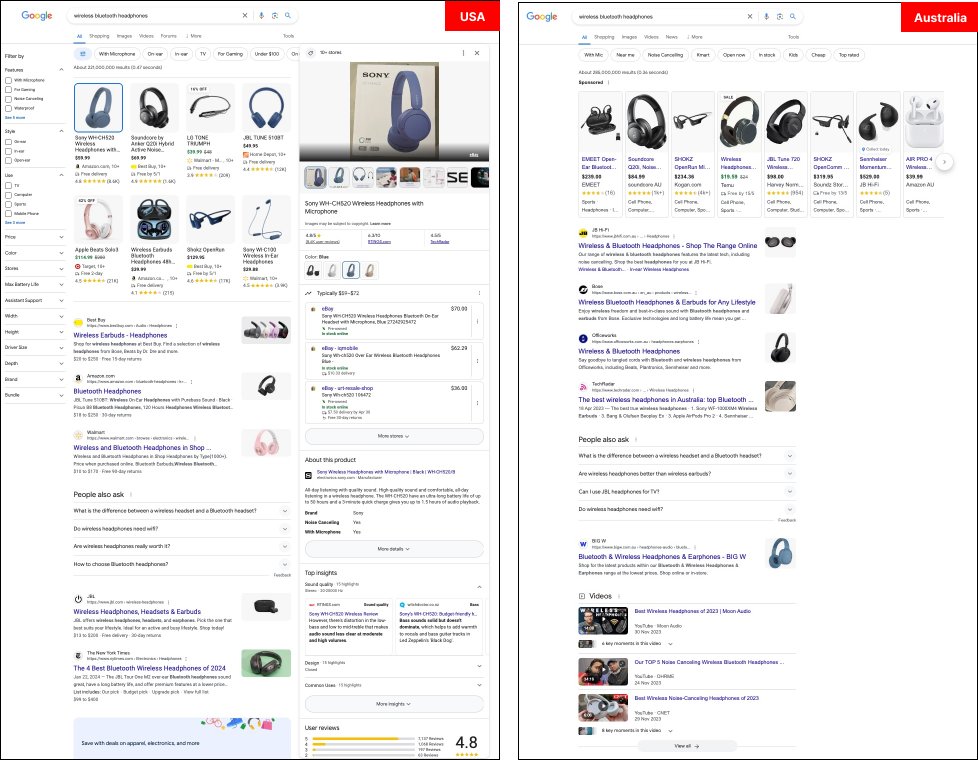Open 'Wireless Earbuds - Headphones' Best Buy link

tap(120, 335)
